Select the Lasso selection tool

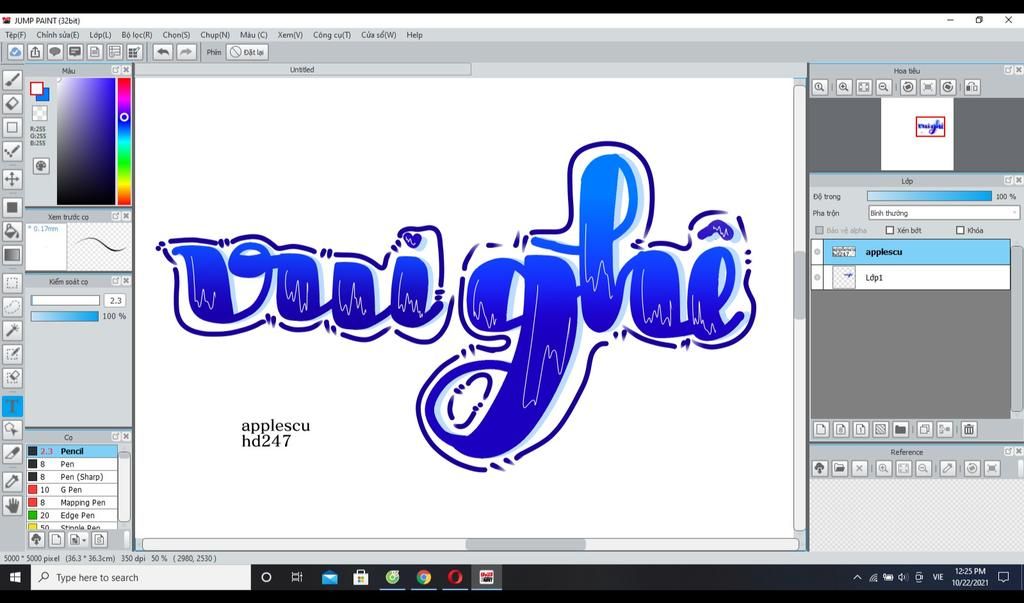[x=12, y=306]
